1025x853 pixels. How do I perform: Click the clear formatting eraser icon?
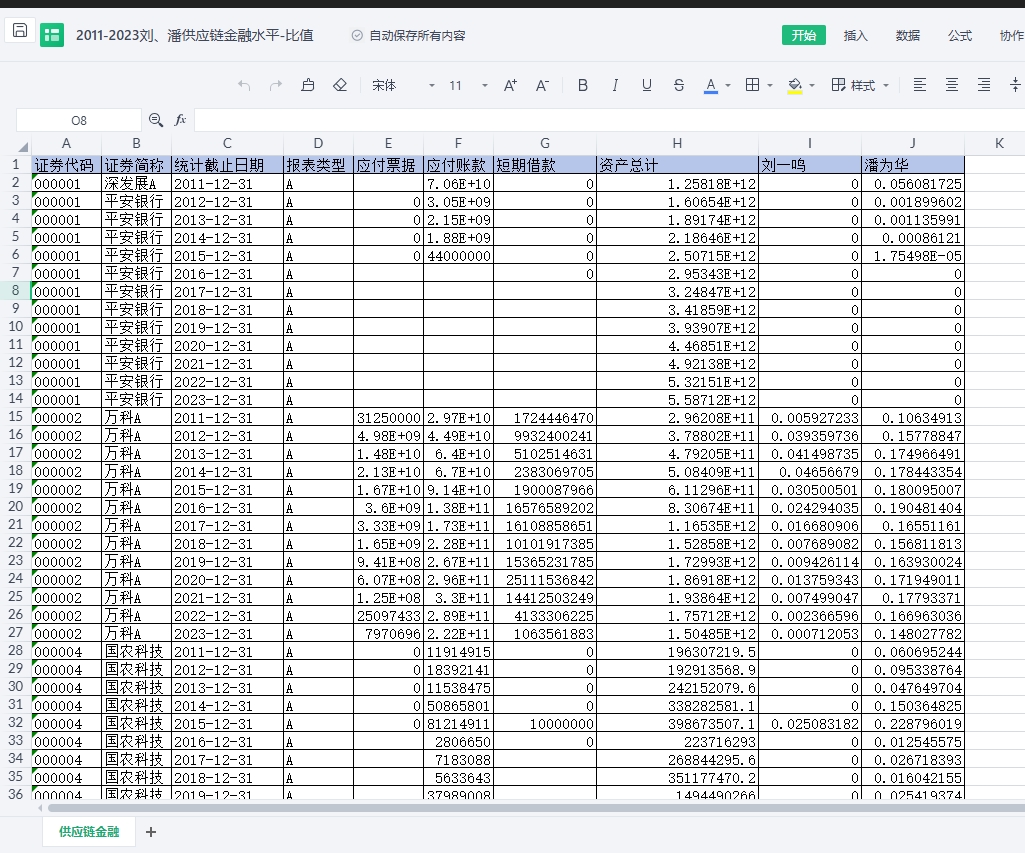[x=340, y=85]
